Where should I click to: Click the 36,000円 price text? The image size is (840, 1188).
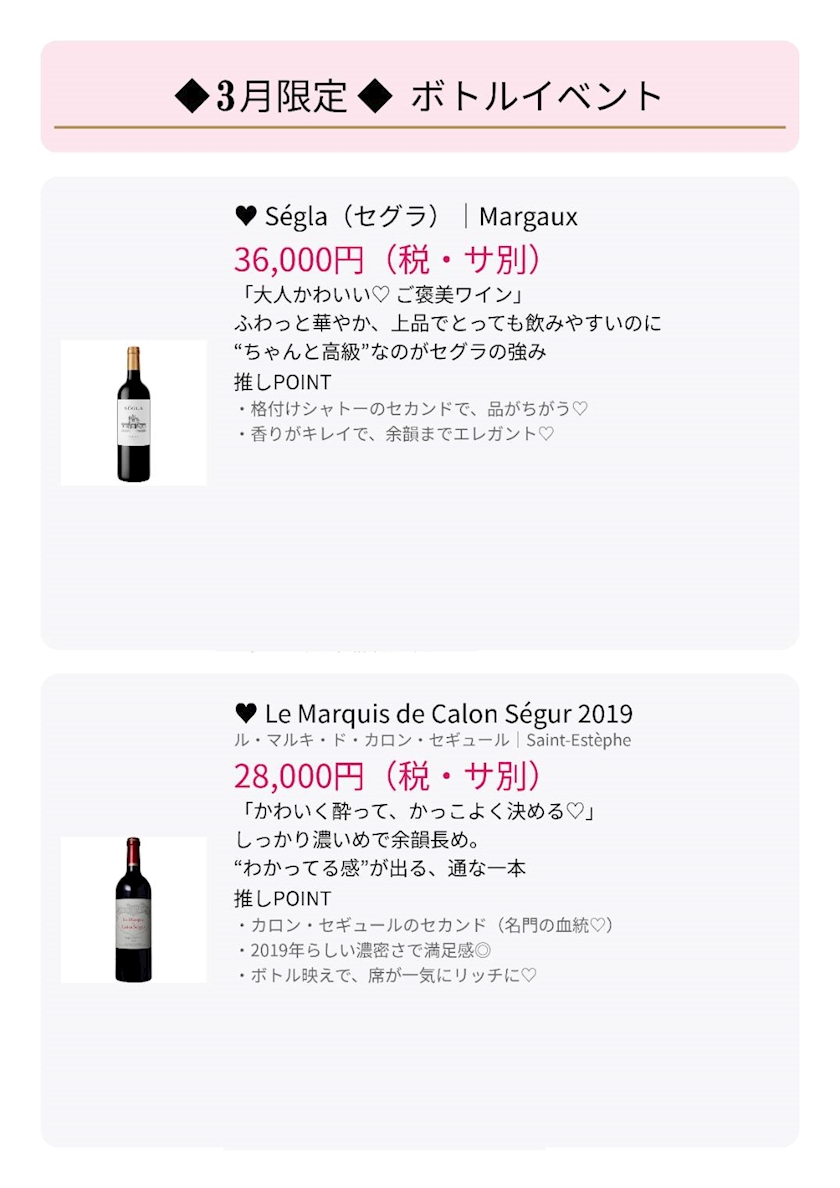[298, 260]
